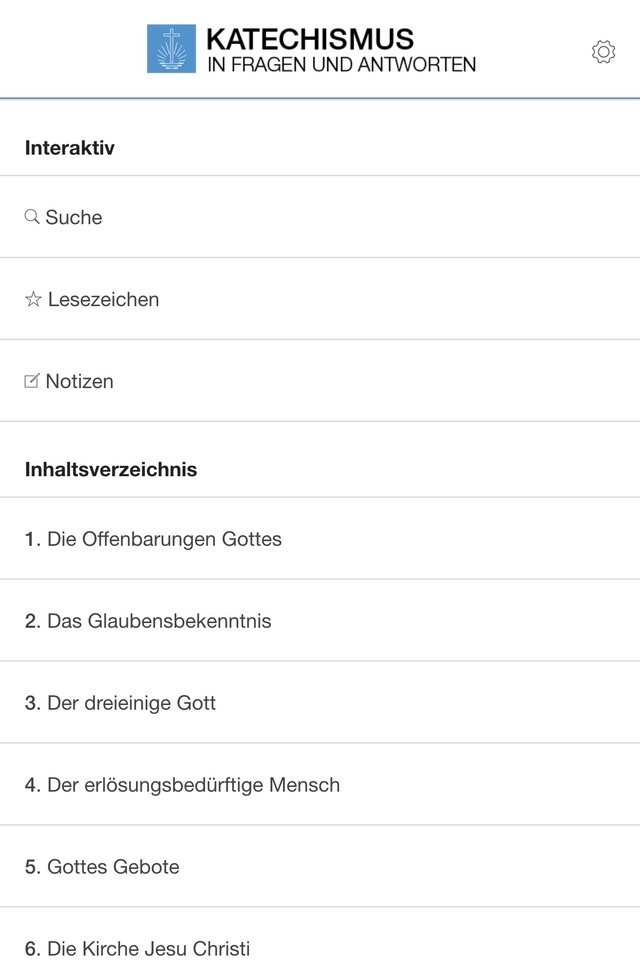Select the chapter number 5 label
The image size is (640, 960).
(x=32, y=867)
